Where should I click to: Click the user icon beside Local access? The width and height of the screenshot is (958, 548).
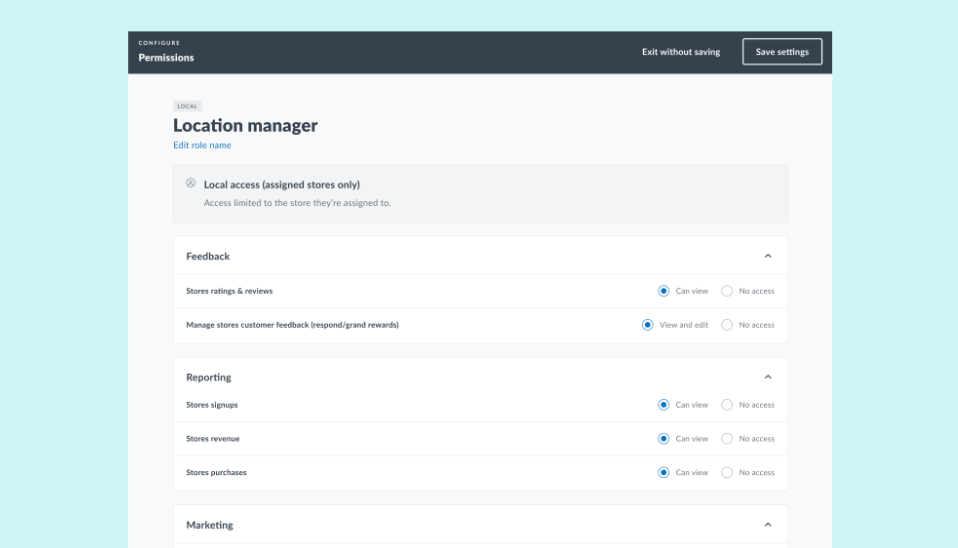(191, 183)
